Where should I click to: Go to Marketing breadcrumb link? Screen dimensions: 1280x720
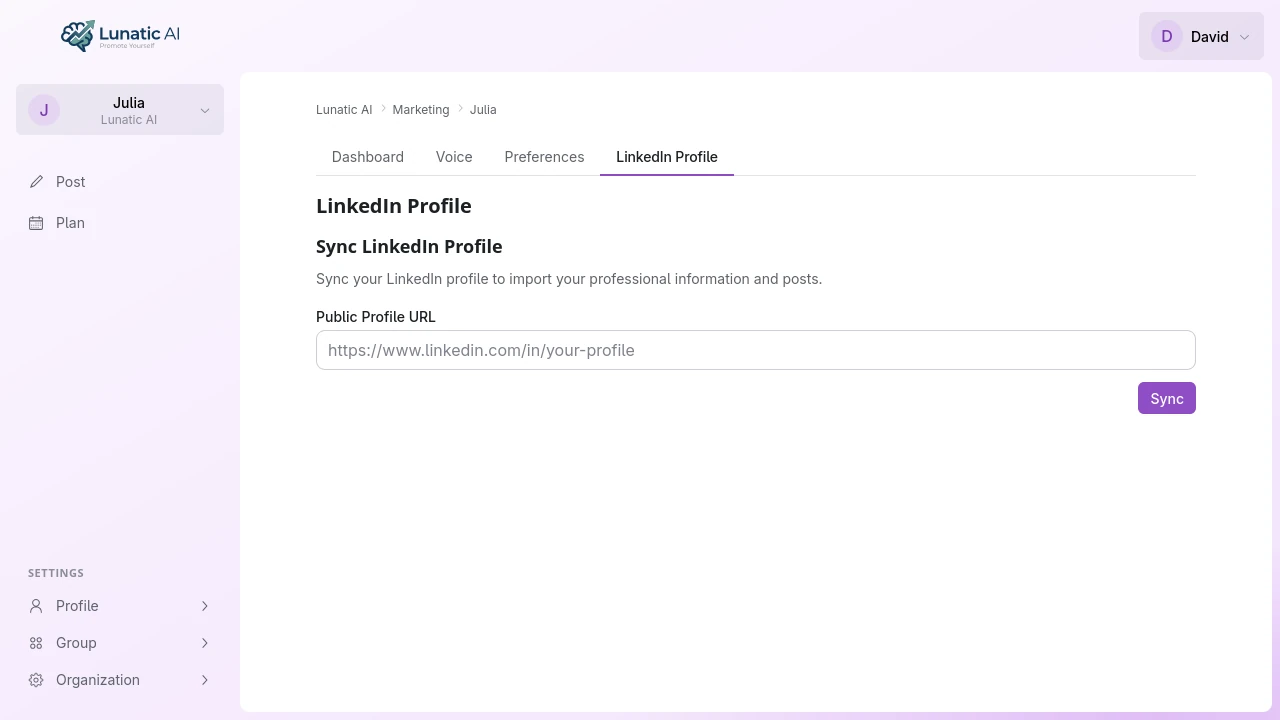coord(421,110)
